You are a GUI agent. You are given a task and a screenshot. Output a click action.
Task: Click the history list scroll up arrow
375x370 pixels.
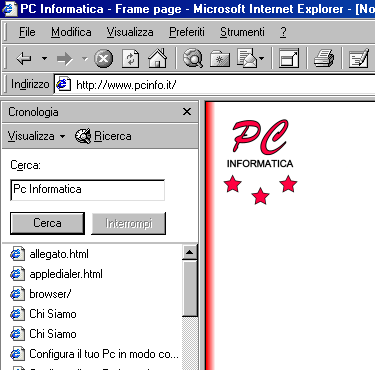click(190, 252)
